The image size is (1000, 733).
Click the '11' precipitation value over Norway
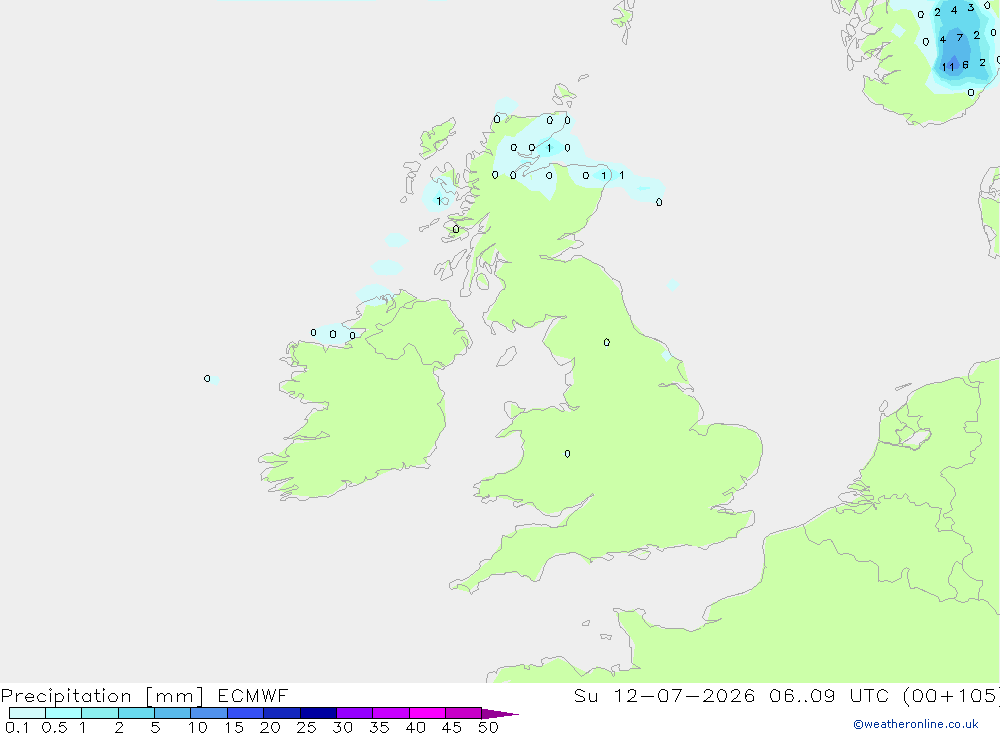click(x=948, y=67)
